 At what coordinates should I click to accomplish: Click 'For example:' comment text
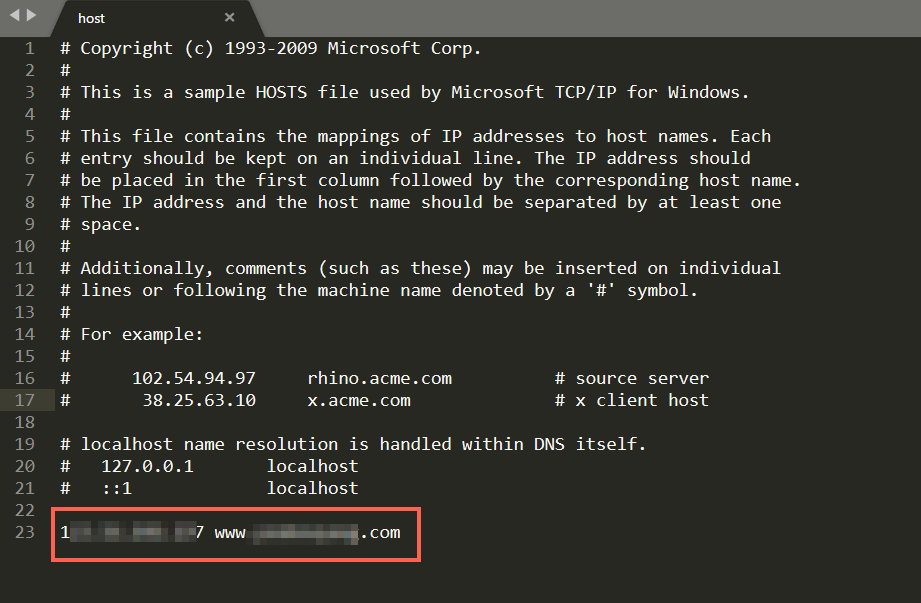142,335
